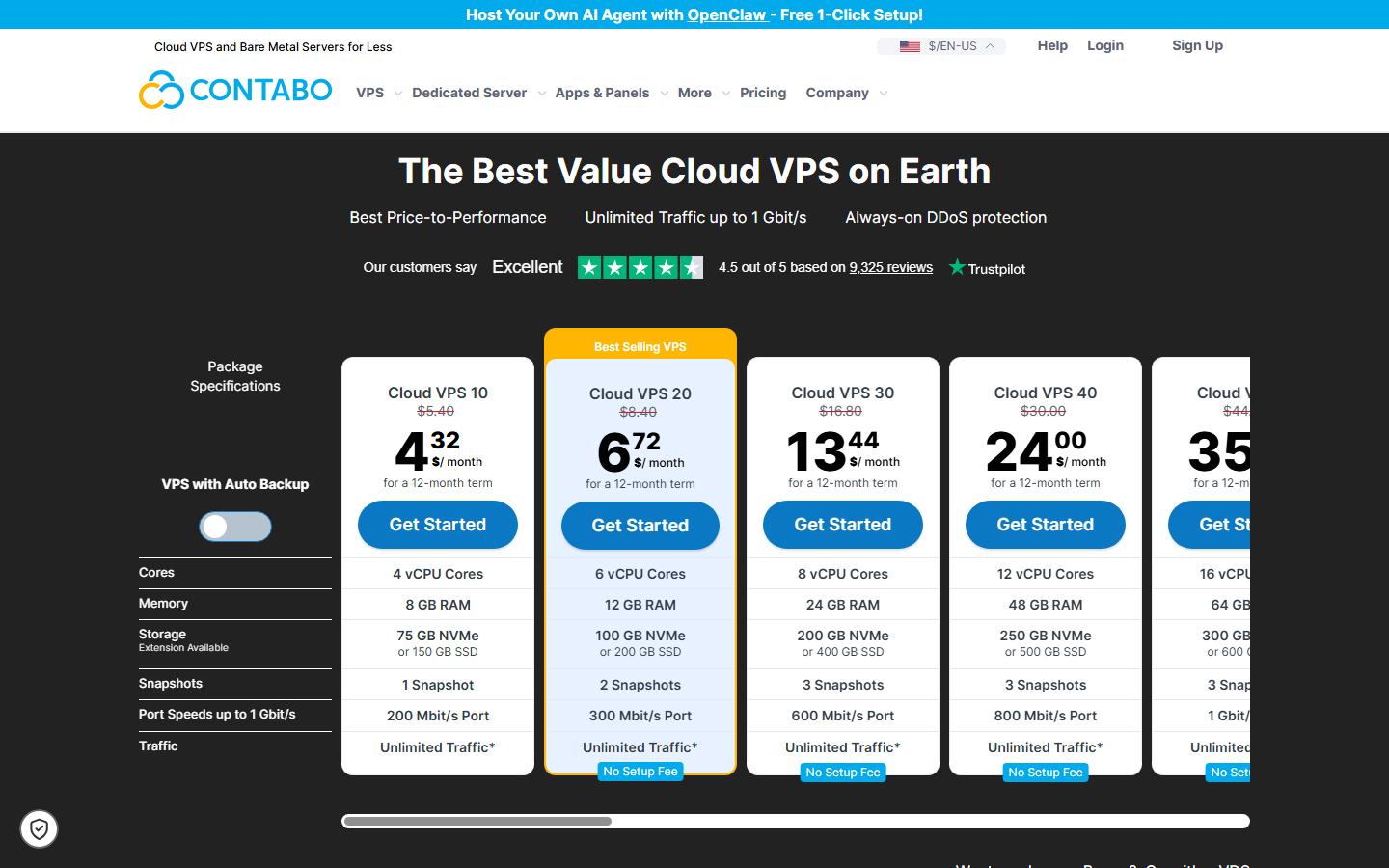Click the Cloud VPS 40 title

(x=1046, y=393)
